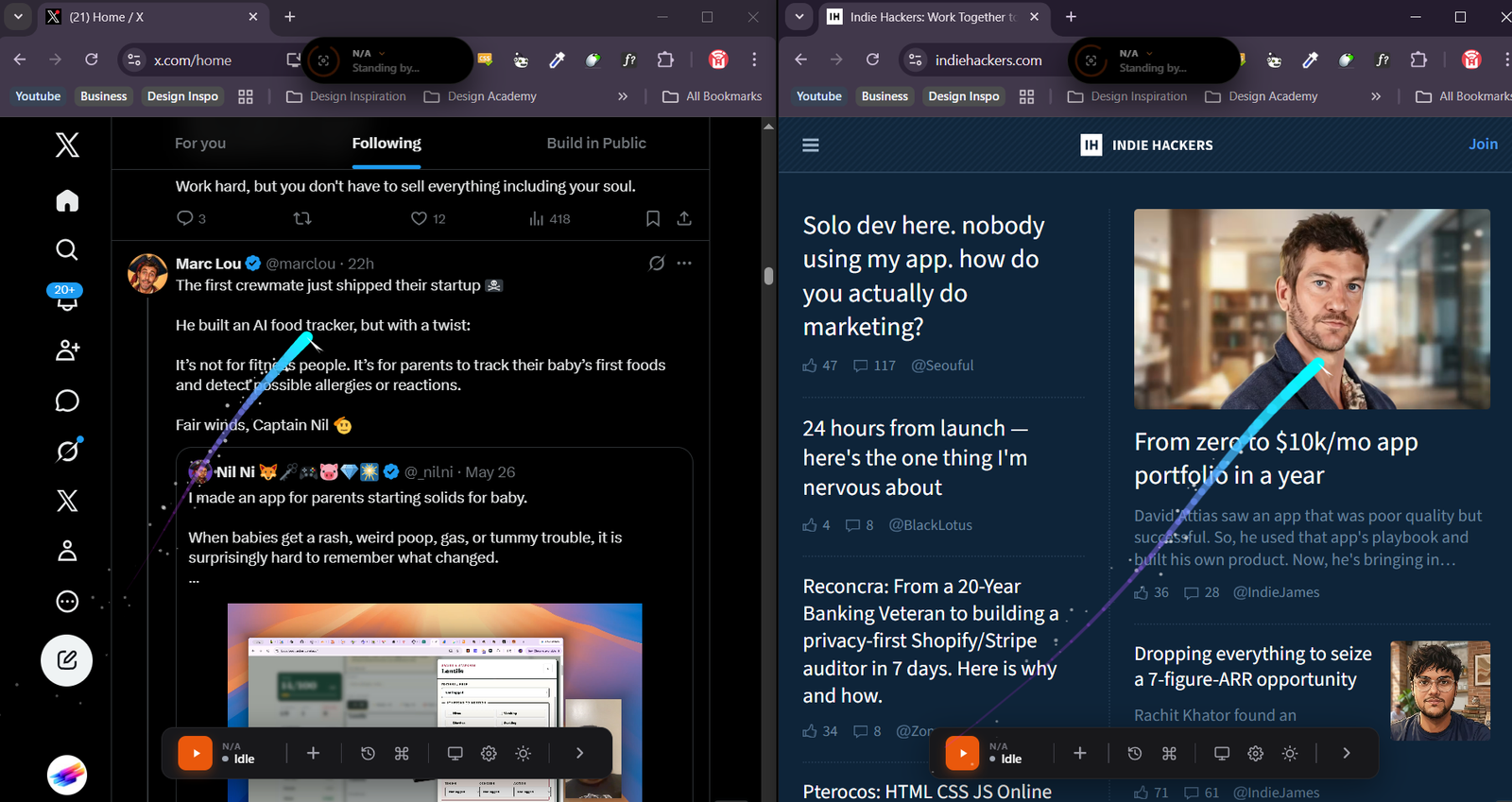Screen dimensions: 1512x802
Task: Open the follow people icon in X sidebar
Action: pos(67,350)
